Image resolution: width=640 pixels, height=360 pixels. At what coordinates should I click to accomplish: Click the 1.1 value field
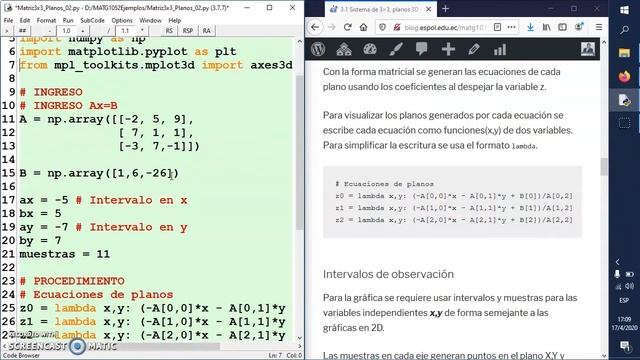pos(125,31)
